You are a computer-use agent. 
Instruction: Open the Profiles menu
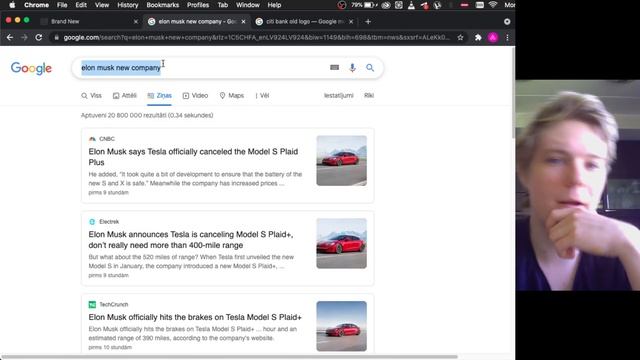pyautogui.click(x=198, y=5)
